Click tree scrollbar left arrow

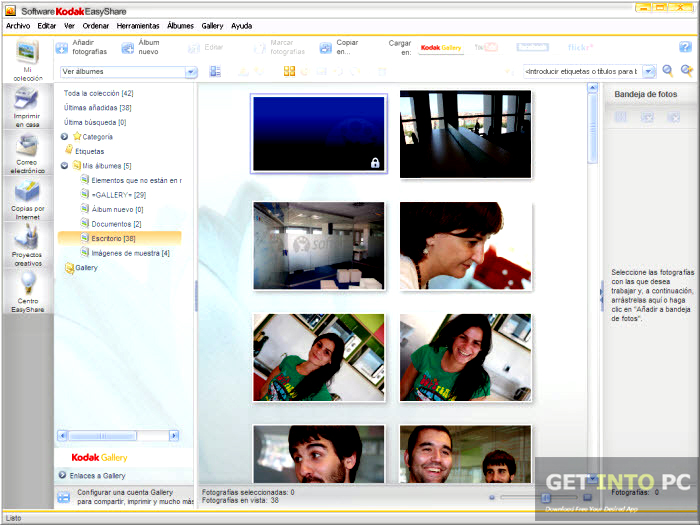tap(62, 435)
